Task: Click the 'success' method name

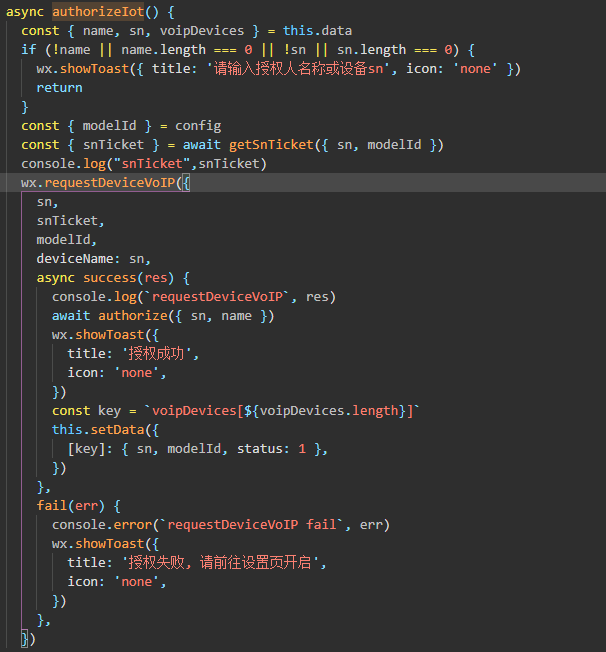Action: [110, 278]
